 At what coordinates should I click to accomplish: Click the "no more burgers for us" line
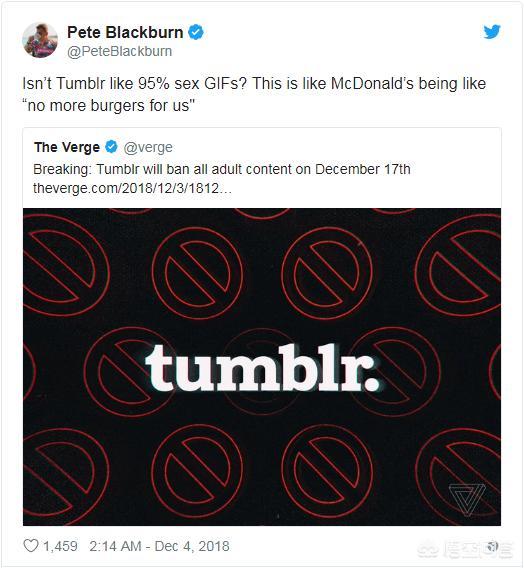109,105
